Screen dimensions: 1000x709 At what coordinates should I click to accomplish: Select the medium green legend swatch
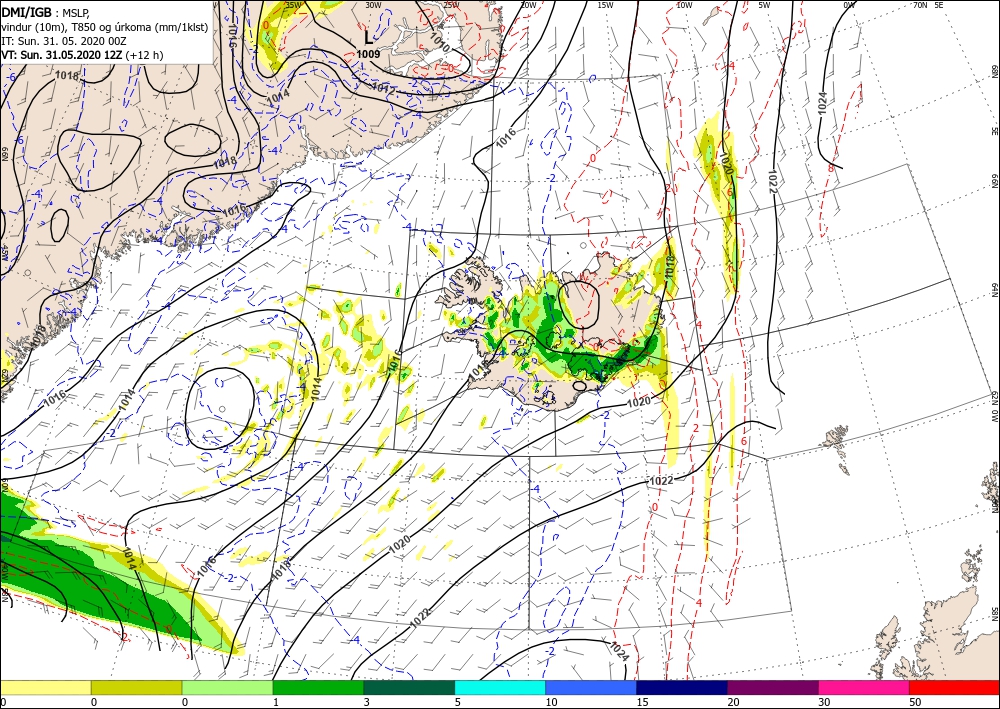tap(318, 687)
